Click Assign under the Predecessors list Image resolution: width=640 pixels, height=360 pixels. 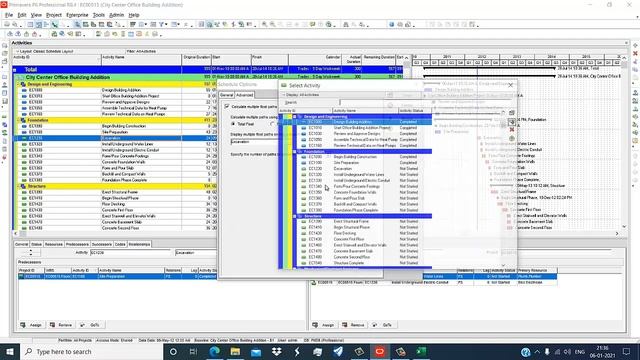[31, 325]
